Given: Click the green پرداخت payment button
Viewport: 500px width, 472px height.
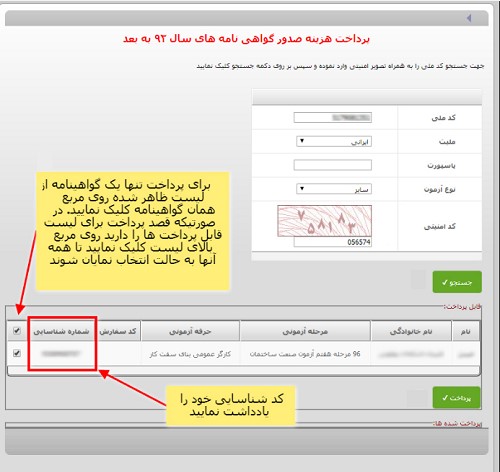Looking at the screenshot, I should (x=456, y=397).
